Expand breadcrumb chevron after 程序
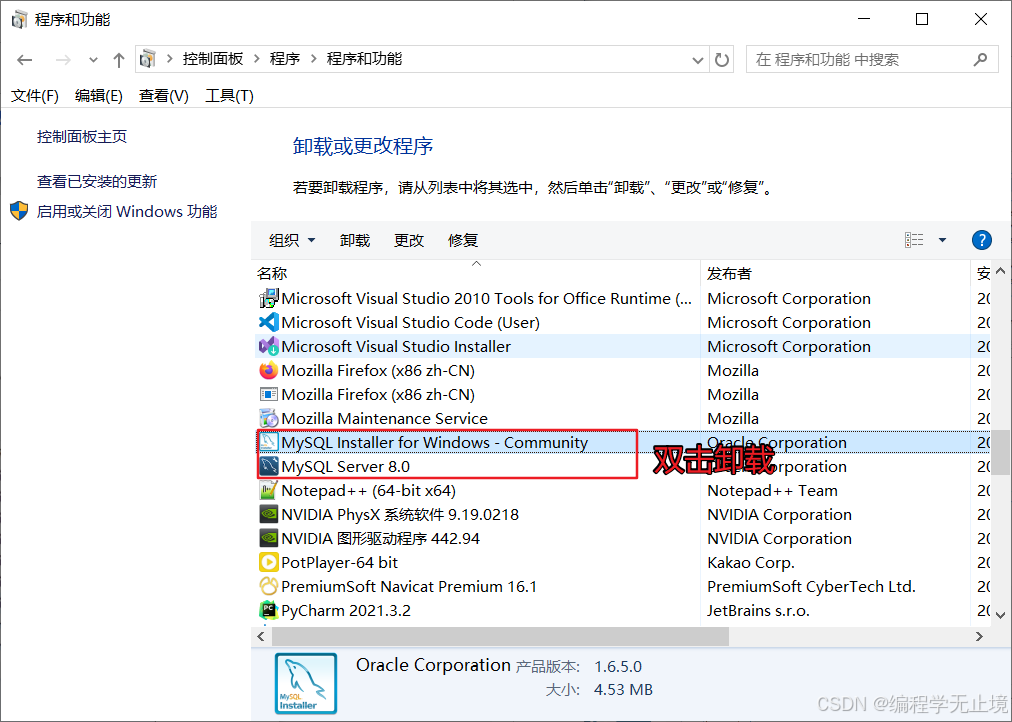This screenshot has width=1012, height=722. [x=314, y=59]
